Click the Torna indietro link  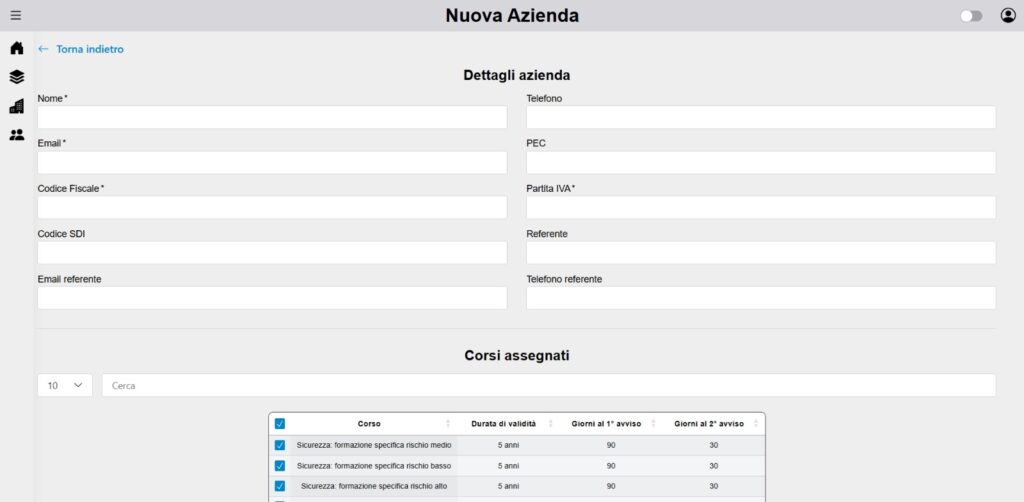[90, 49]
